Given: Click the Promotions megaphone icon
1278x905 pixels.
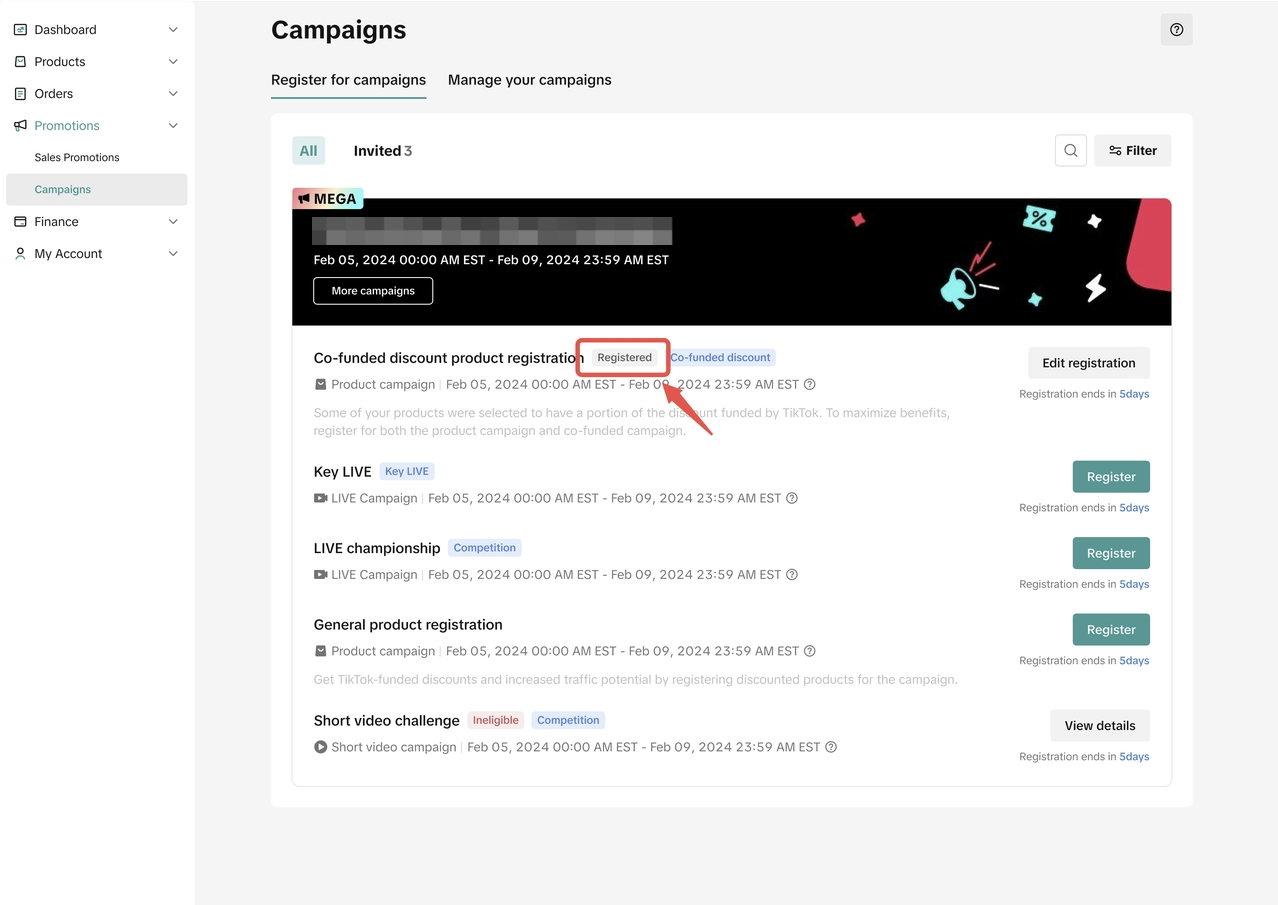Looking at the screenshot, I should point(20,126).
